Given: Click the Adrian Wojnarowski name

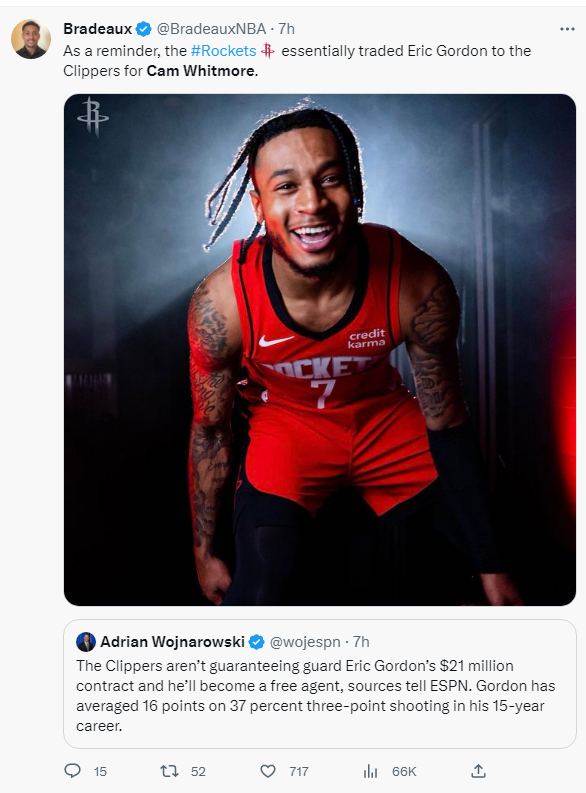Looking at the screenshot, I should [172, 642].
